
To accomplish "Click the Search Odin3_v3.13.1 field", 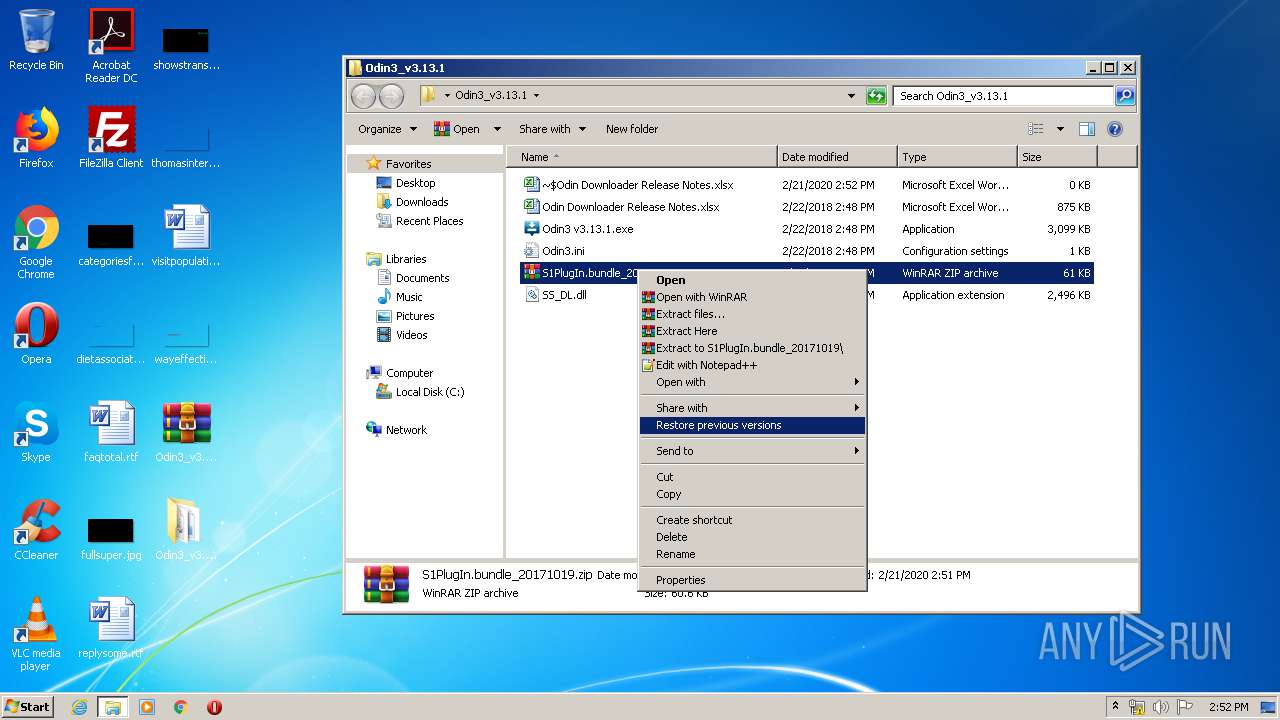I will click(x=1003, y=96).
